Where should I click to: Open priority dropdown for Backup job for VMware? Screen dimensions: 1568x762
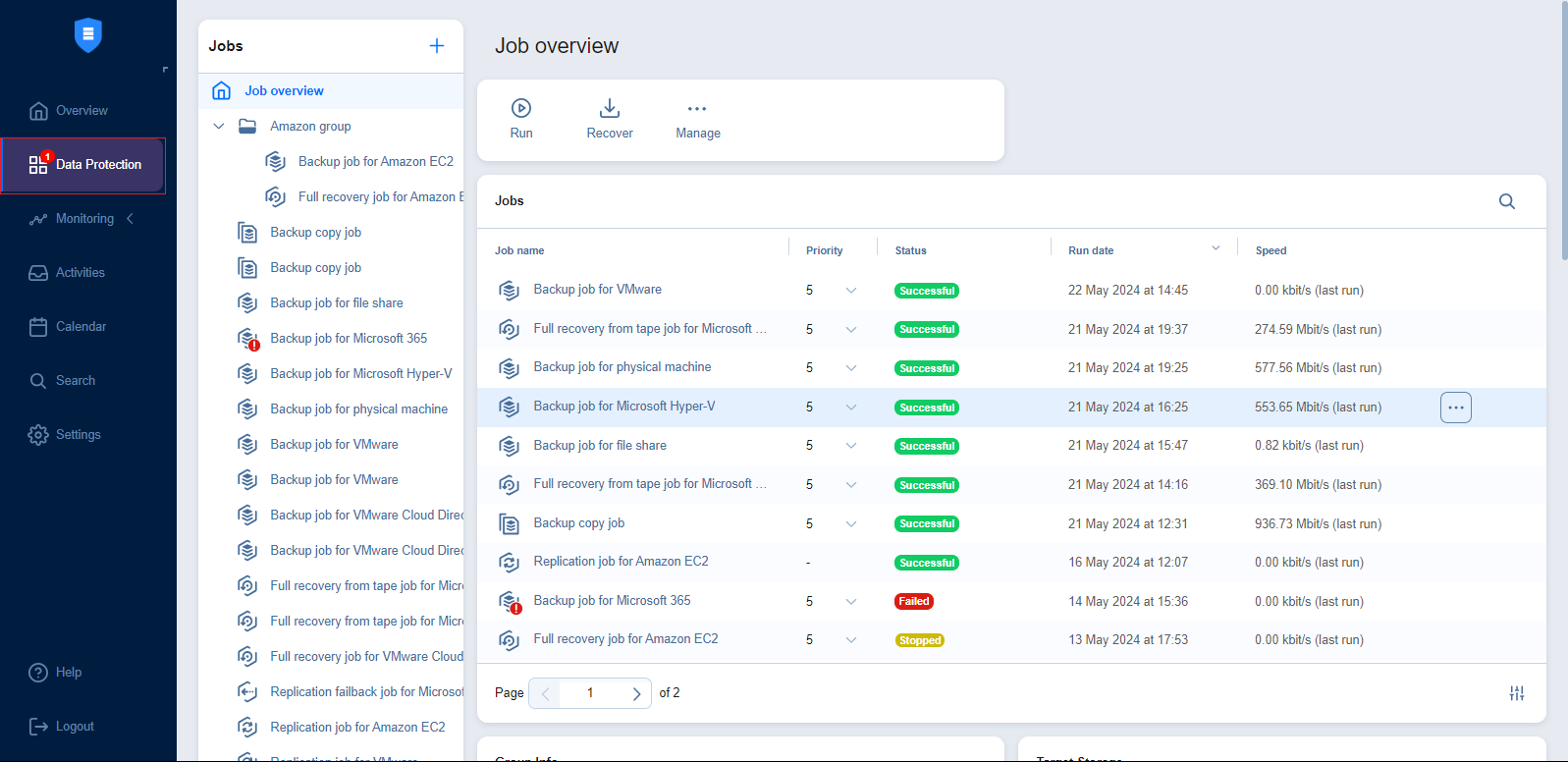pos(850,291)
